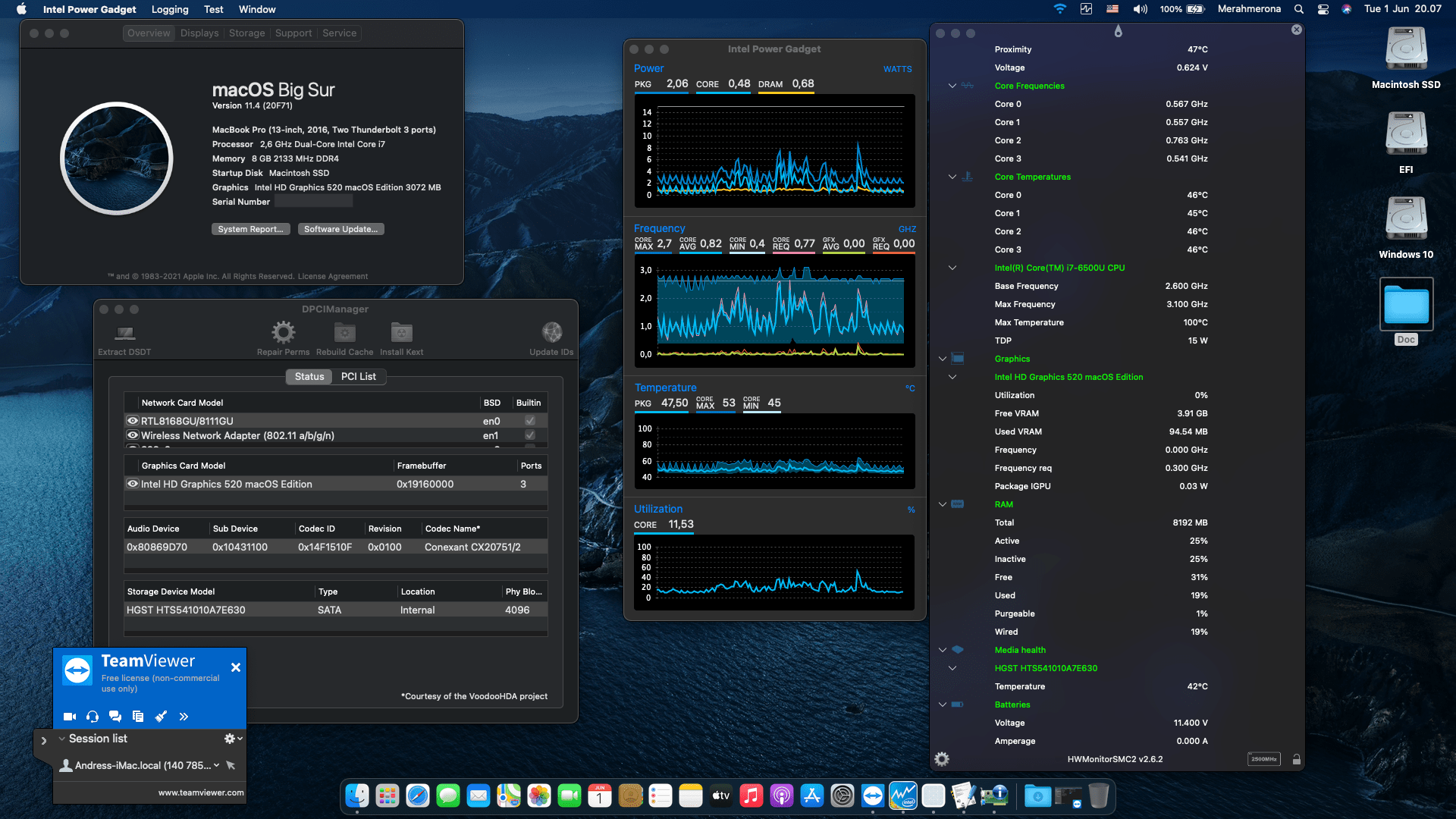The image size is (1456, 819).
Task: Open Finder from the Dock
Action: (x=357, y=795)
